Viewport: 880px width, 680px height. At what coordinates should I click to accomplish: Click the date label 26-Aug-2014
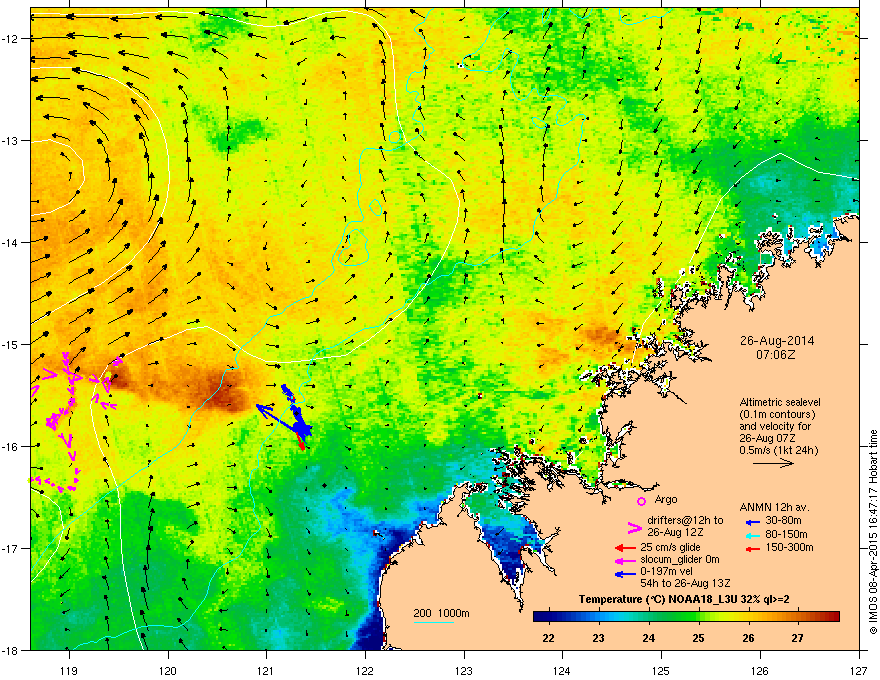point(777,341)
